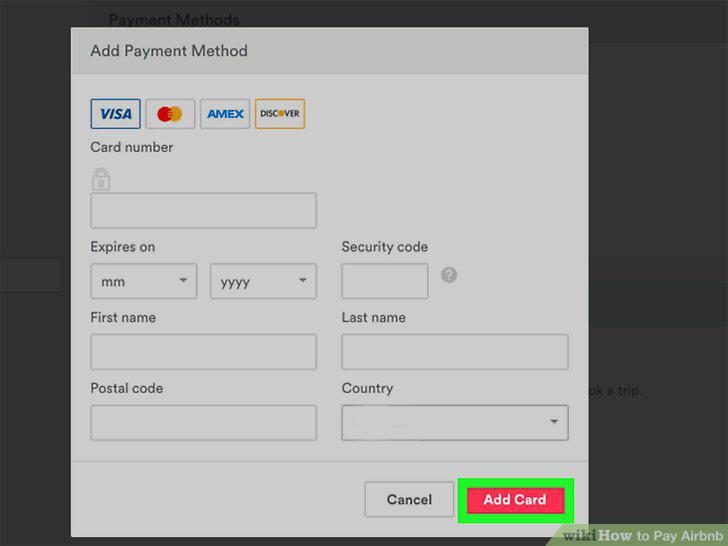The height and width of the screenshot is (546, 728).
Task: Select the AMEX card icon
Action: 225,114
